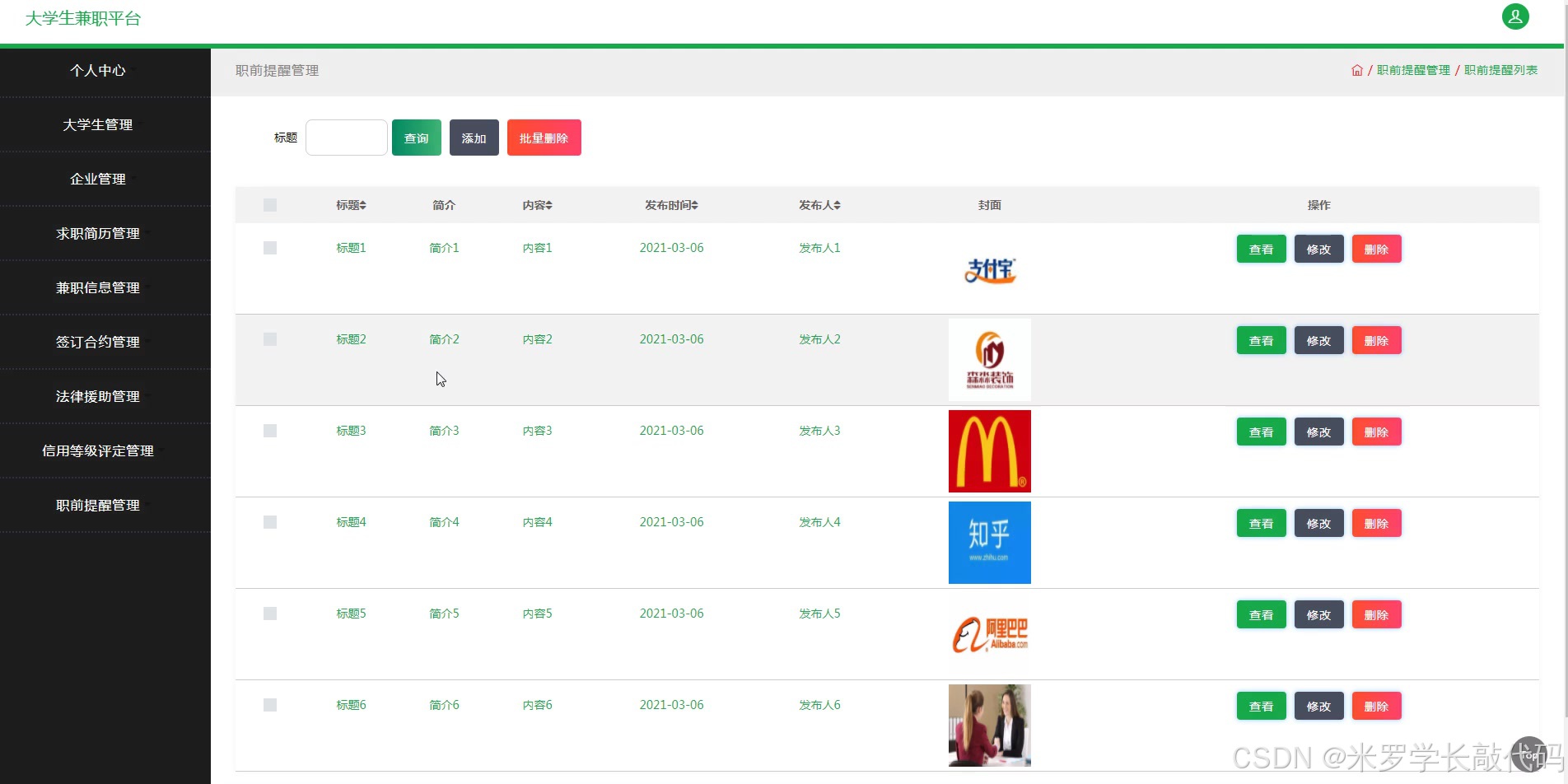The image size is (1568, 784).
Task: Click 查看 for row 标题5
Action: [1262, 614]
